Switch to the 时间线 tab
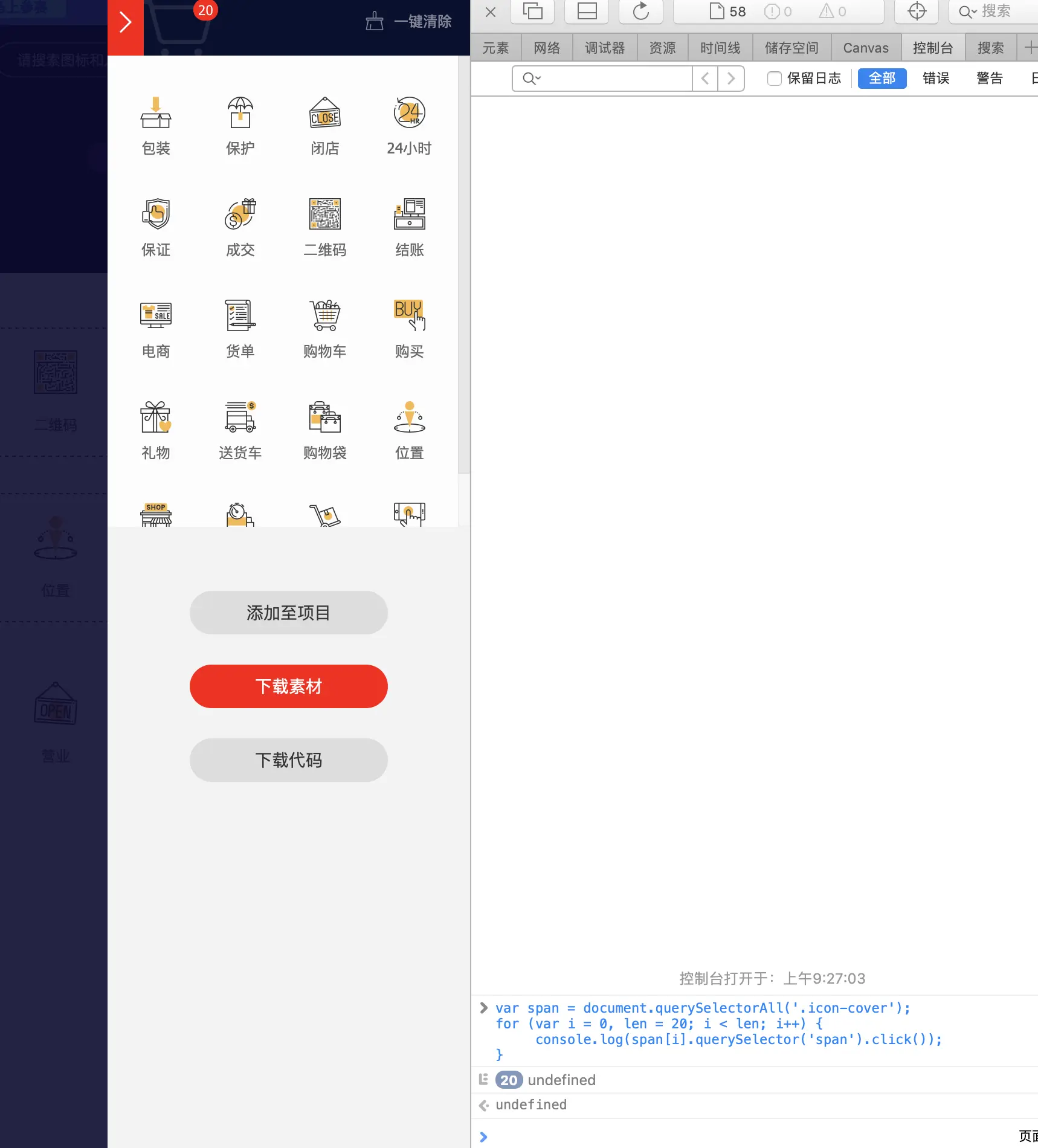This screenshot has width=1038, height=1148. click(x=720, y=48)
